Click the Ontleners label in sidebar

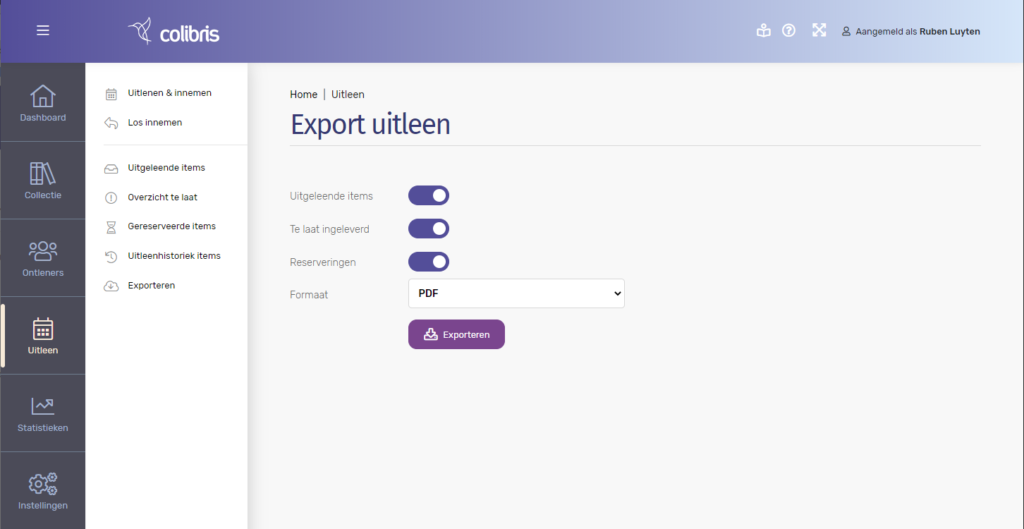pos(43,272)
